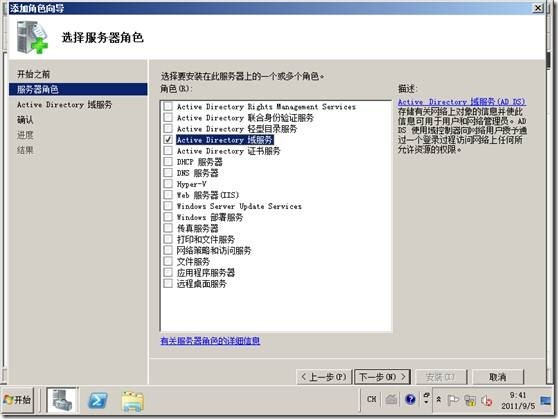The width and height of the screenshot is (558, 419).
Task: Open Action Center flag icon
Action: pos(453,400)
